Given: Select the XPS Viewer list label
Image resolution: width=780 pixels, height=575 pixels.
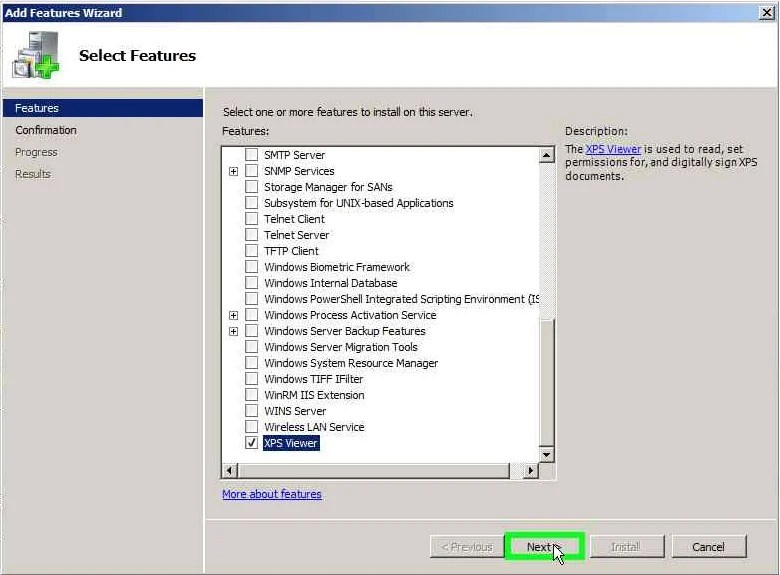Looking at the screenshot, I should coord(291,443).
